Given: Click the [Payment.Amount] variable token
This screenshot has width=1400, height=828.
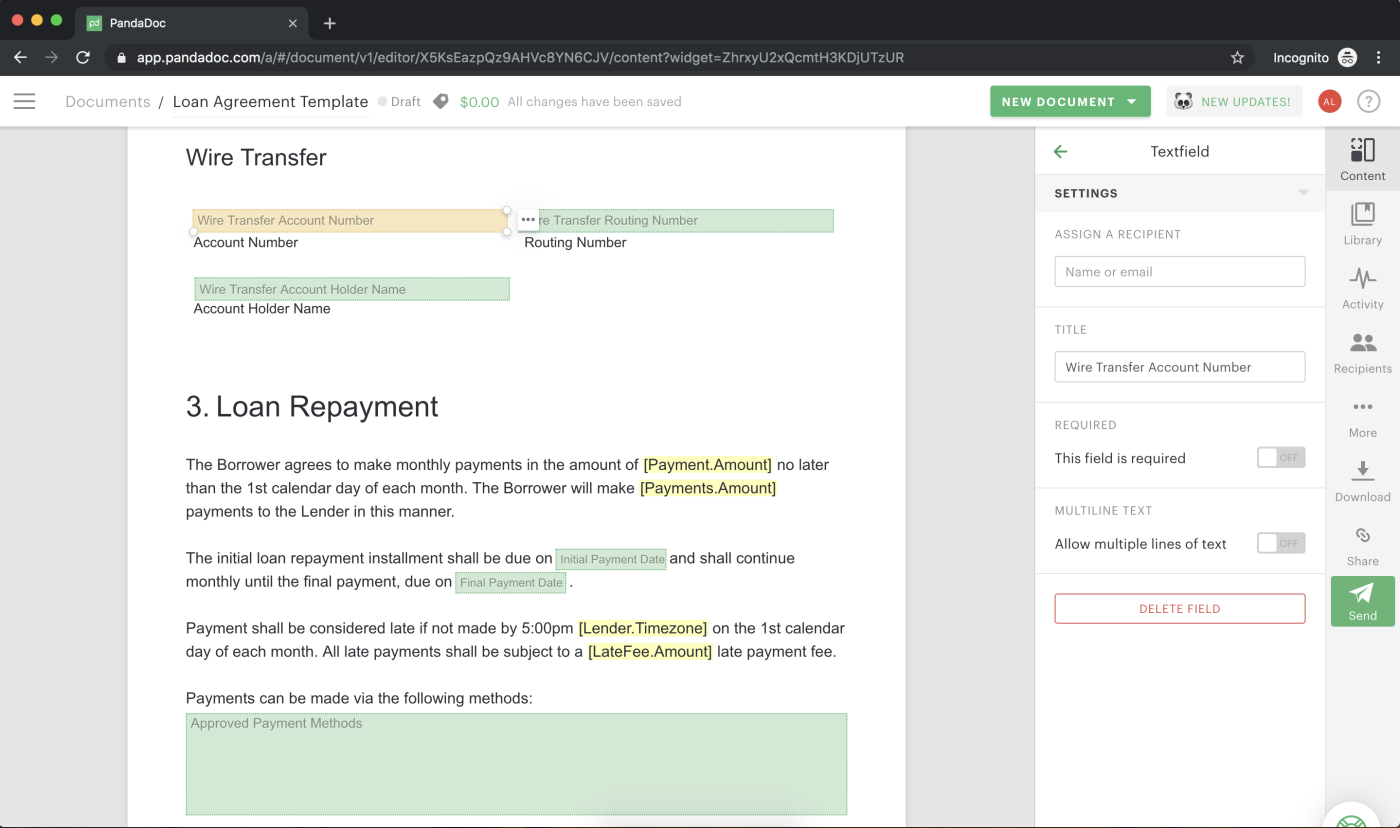Looking at the screenshot, I should (x=707, y=464).
